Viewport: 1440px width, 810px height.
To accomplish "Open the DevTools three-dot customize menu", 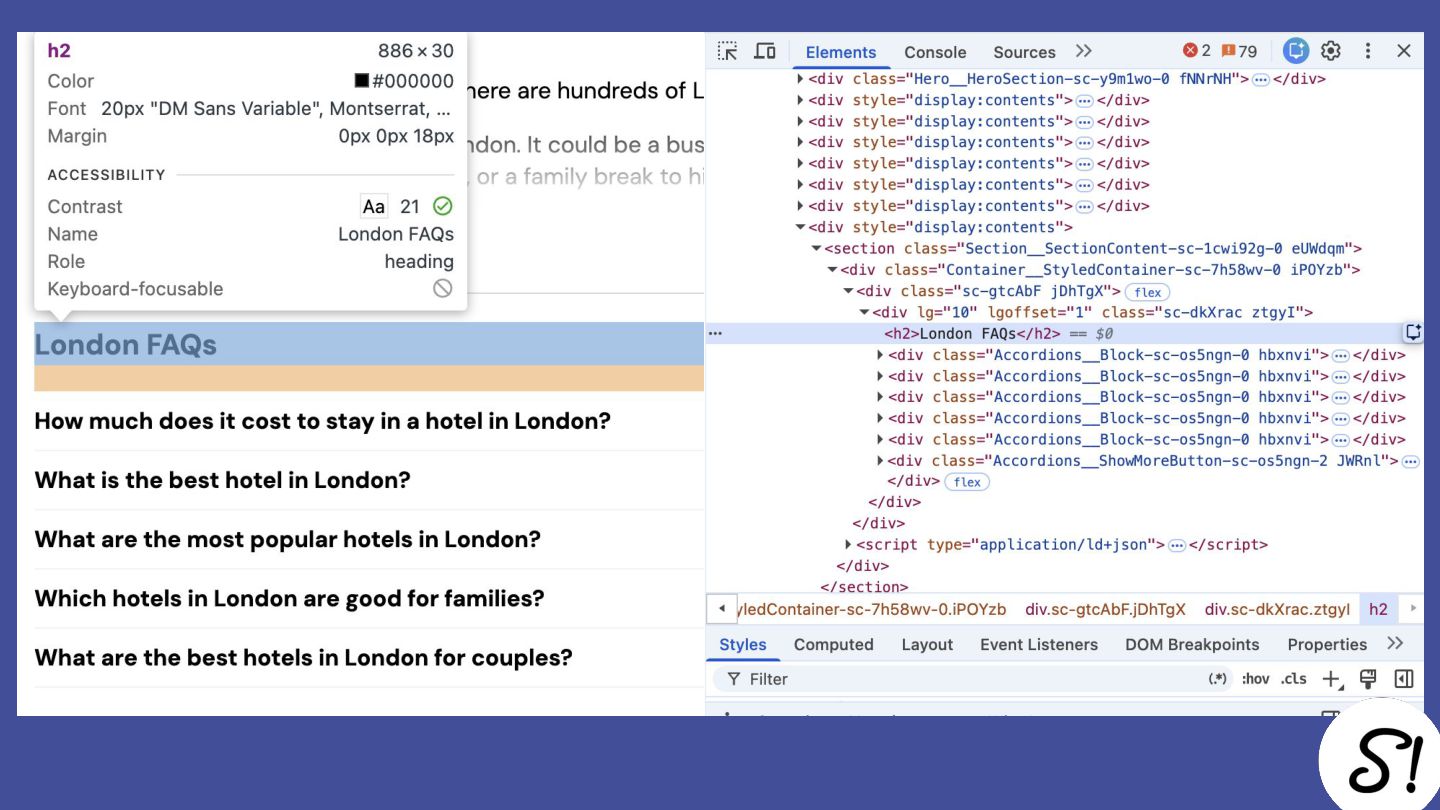I will pyautogui.click(x=1368, y=51).
